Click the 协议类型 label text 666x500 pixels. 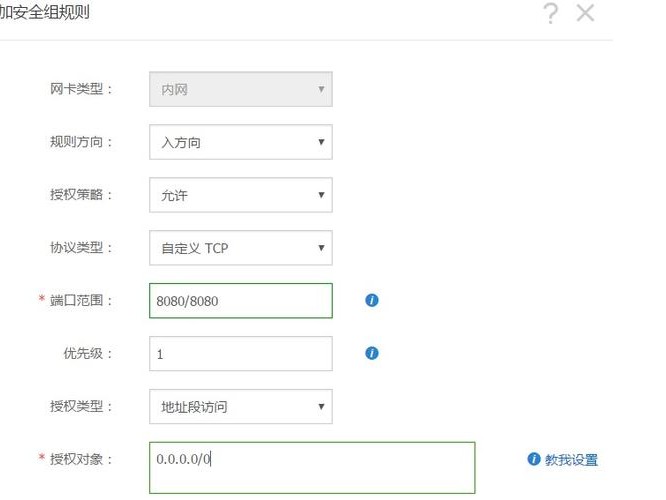coord(81,247)
